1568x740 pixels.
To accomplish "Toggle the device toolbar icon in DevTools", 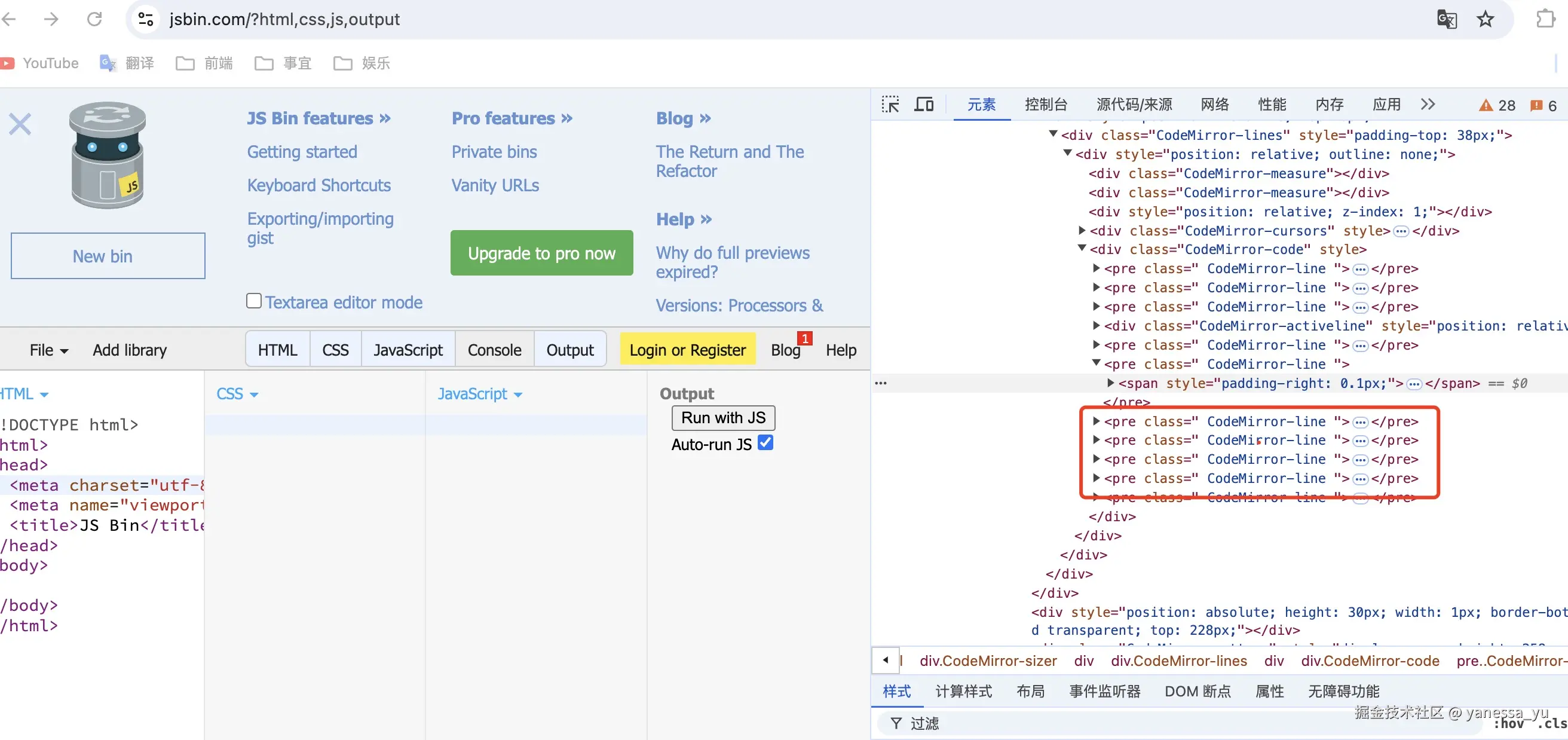I will [x=924, y=105].
